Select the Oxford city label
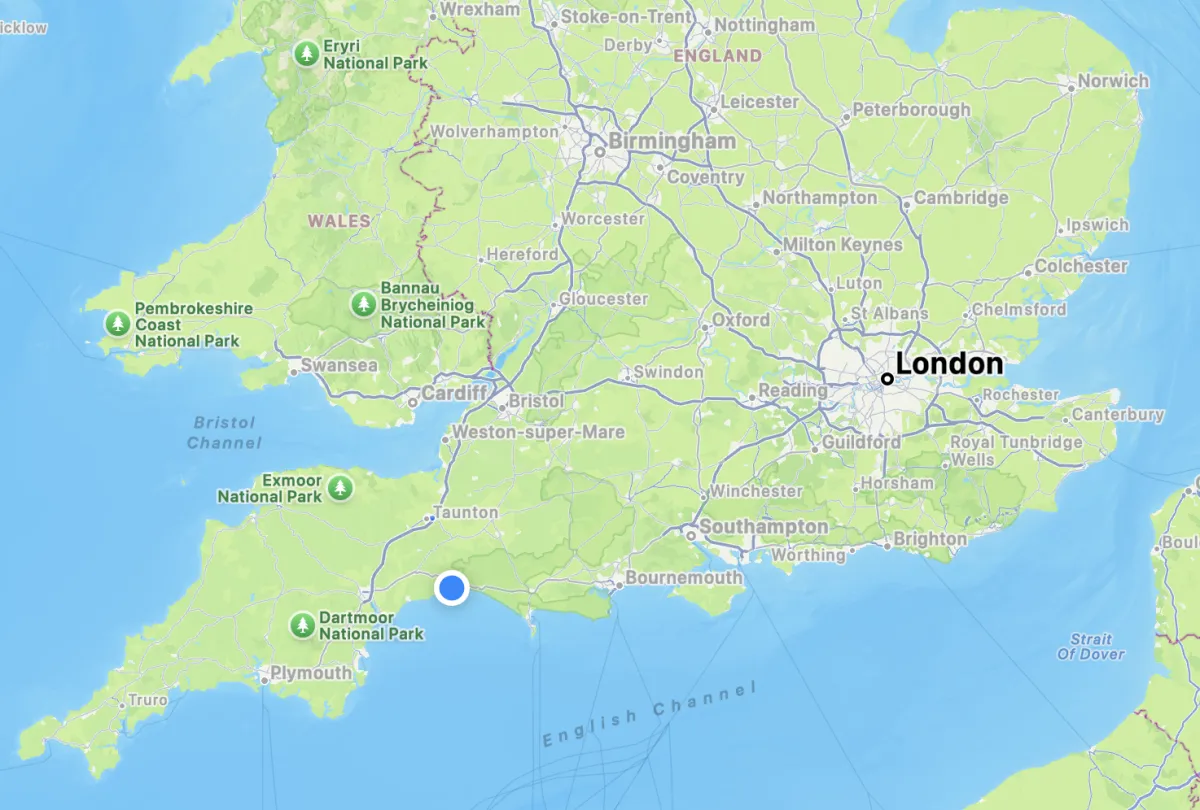The height and width of the screenshot is (810, 1200). [x=741, y=320]
